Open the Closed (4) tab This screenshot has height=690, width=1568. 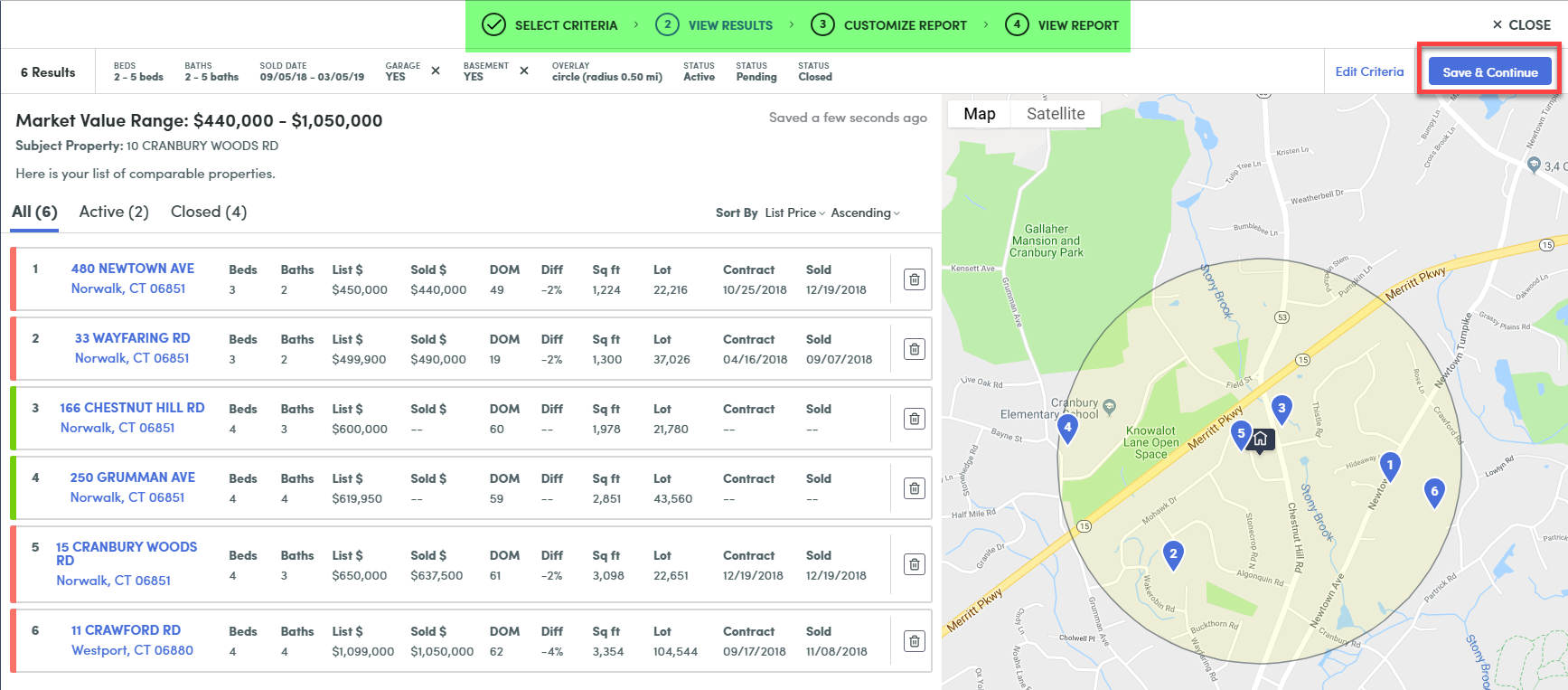[209, 212]
